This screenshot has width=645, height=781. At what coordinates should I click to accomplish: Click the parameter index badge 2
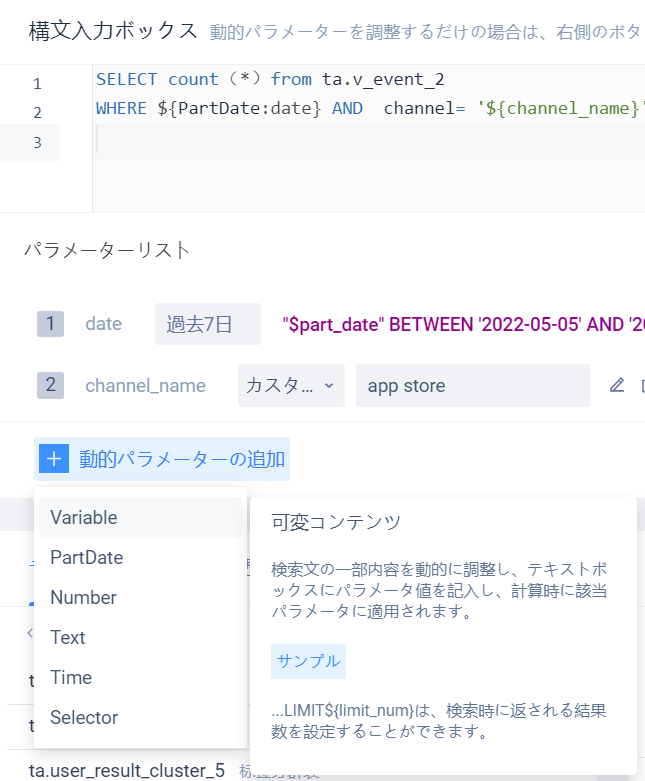50,385
